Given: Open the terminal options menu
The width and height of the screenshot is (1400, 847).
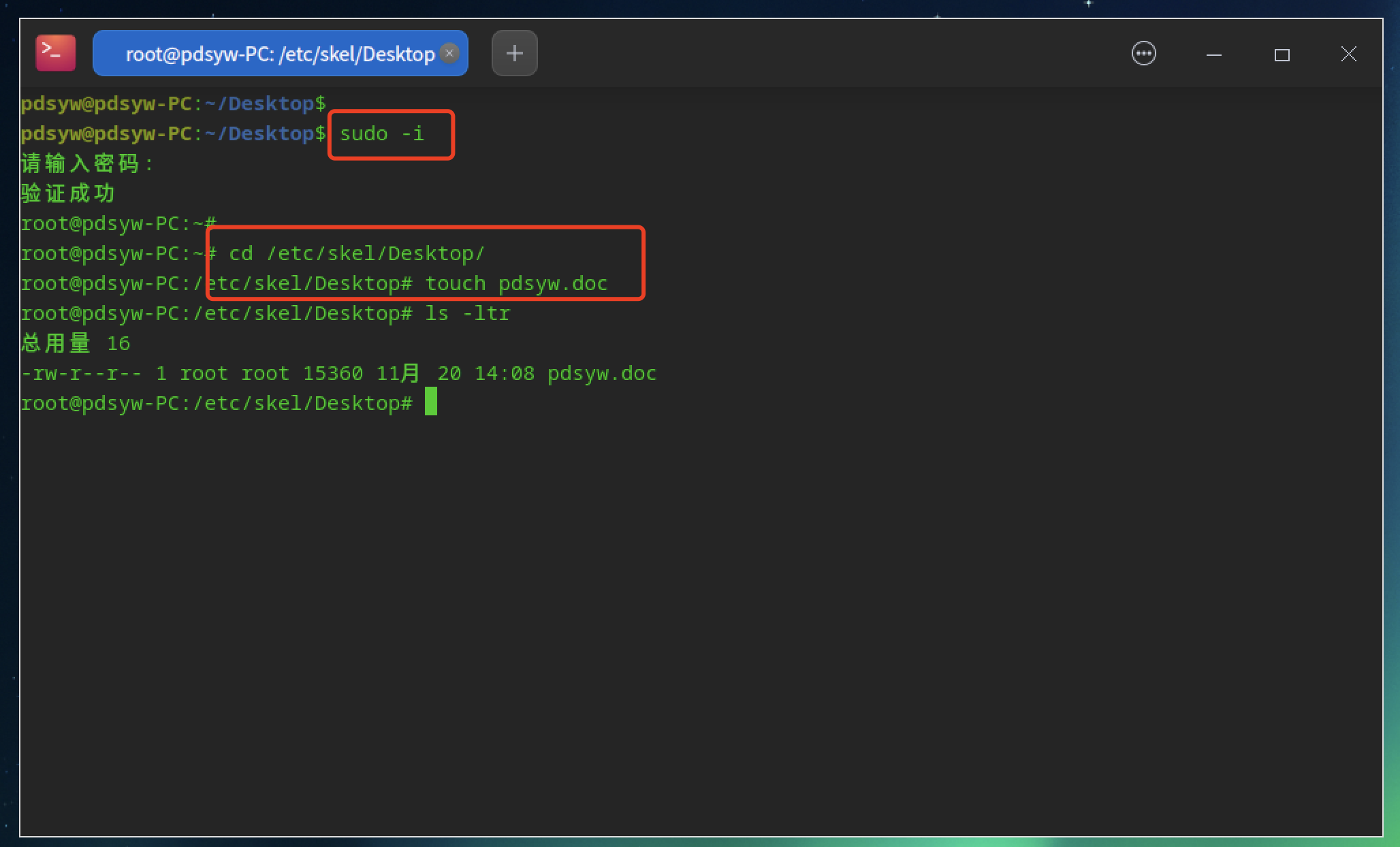Looking at the screenshot, I should click(1143, 53).
